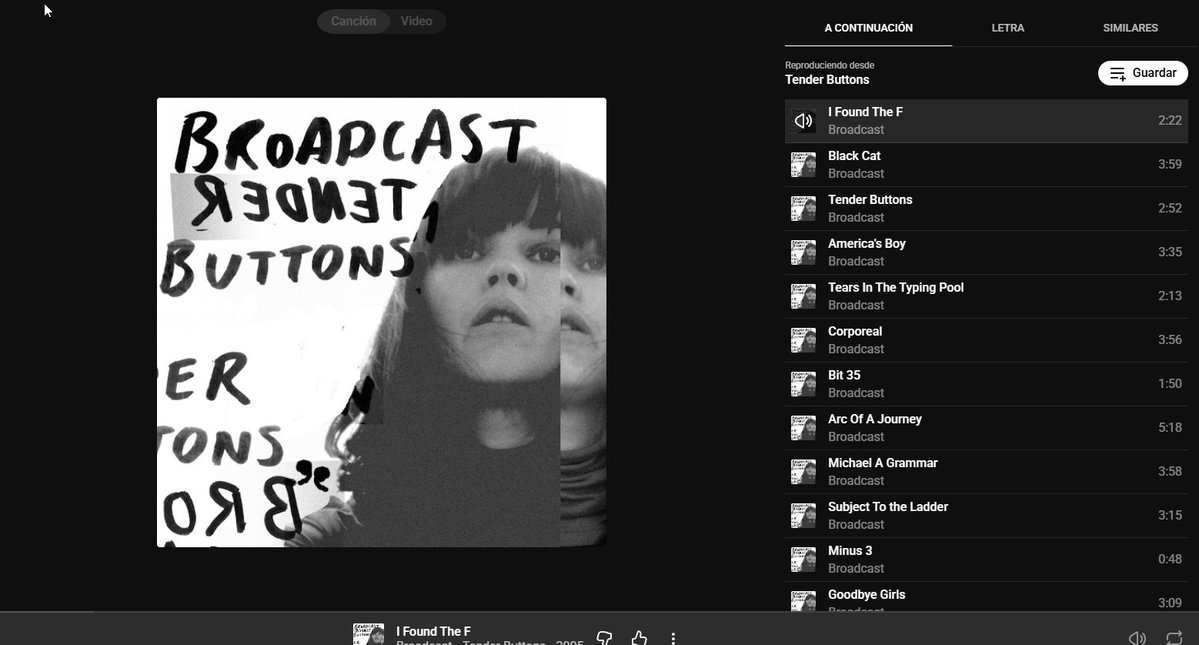This screenshot has width=1199, height=645.
Task: Play Minus 3 from the queue
Action: (986, 559)
